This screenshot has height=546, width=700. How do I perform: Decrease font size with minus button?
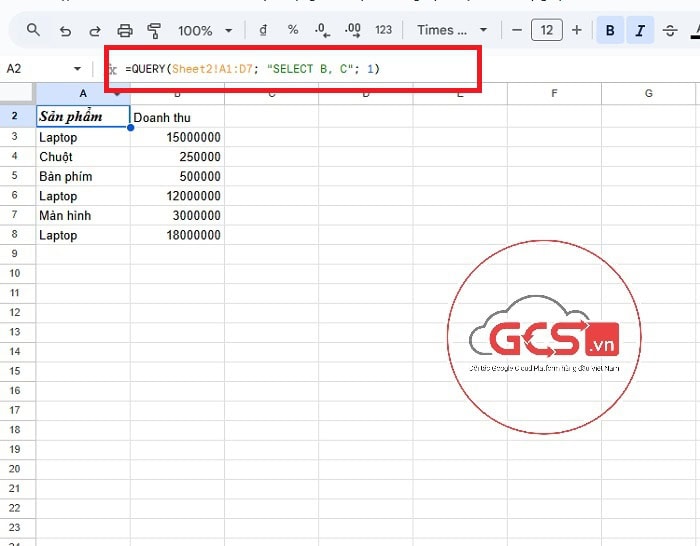[x=516, y=30]
